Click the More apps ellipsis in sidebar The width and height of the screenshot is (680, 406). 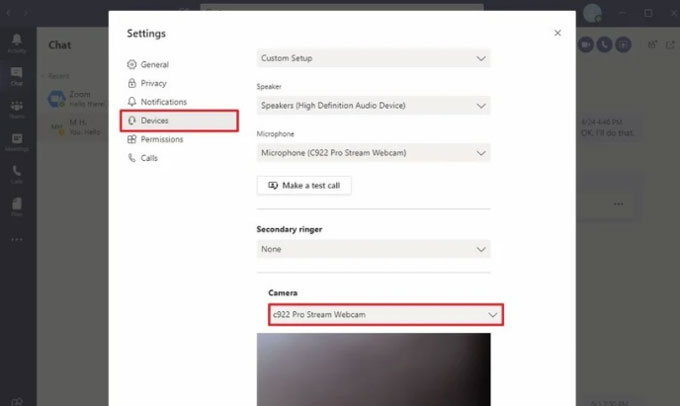(x=17, y=239)
